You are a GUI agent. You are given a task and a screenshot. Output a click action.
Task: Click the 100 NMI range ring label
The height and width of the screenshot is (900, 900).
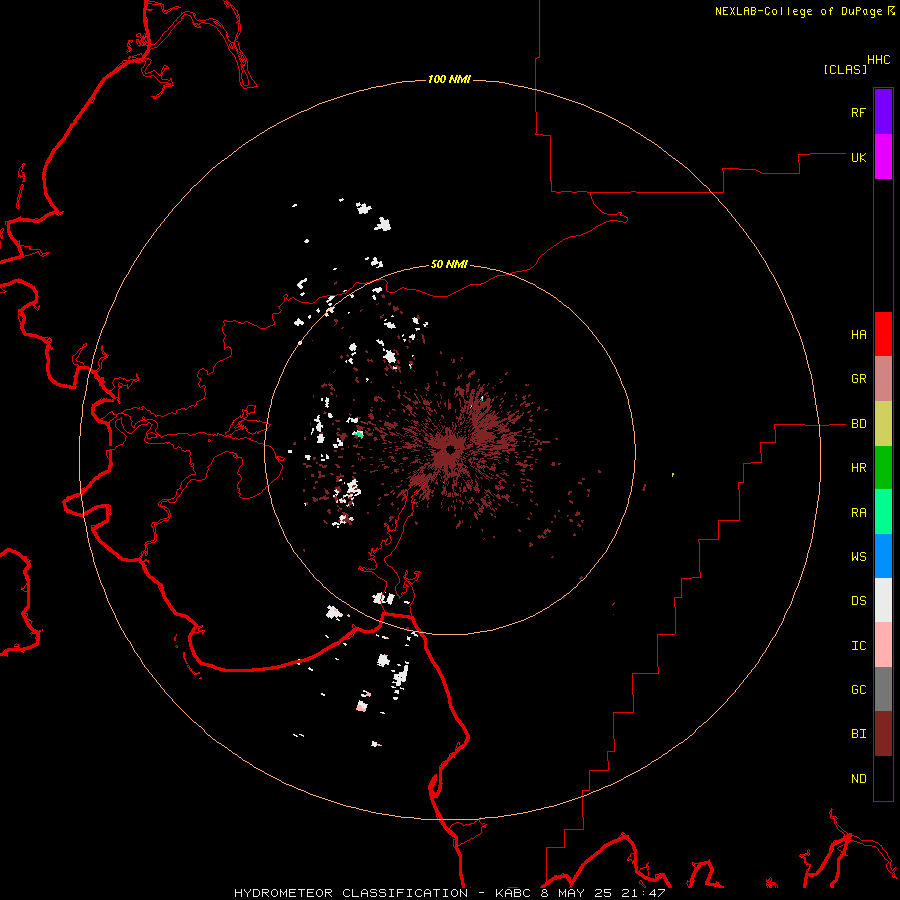click(449, 79)
